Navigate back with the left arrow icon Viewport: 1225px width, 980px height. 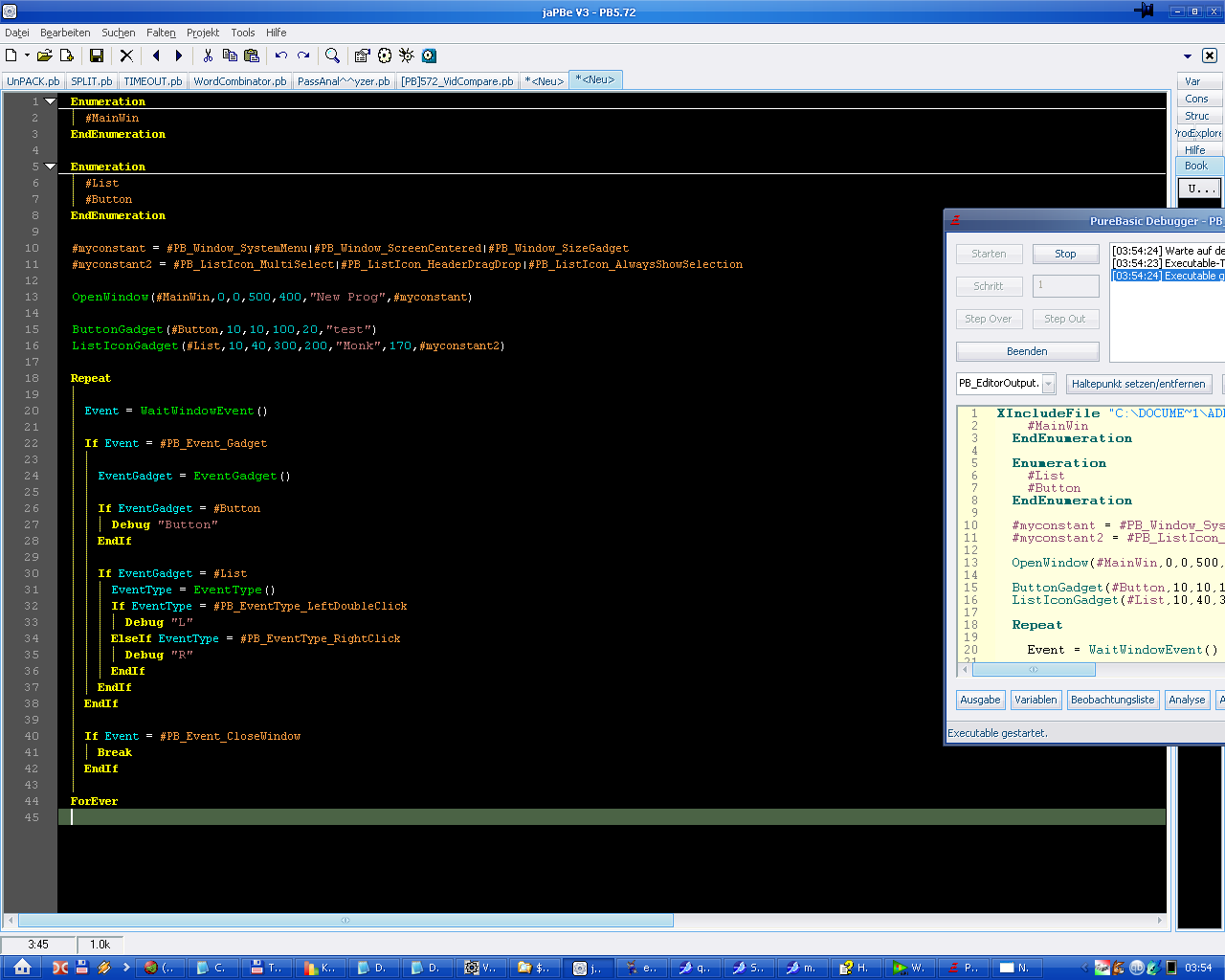[x=156, y=56]
